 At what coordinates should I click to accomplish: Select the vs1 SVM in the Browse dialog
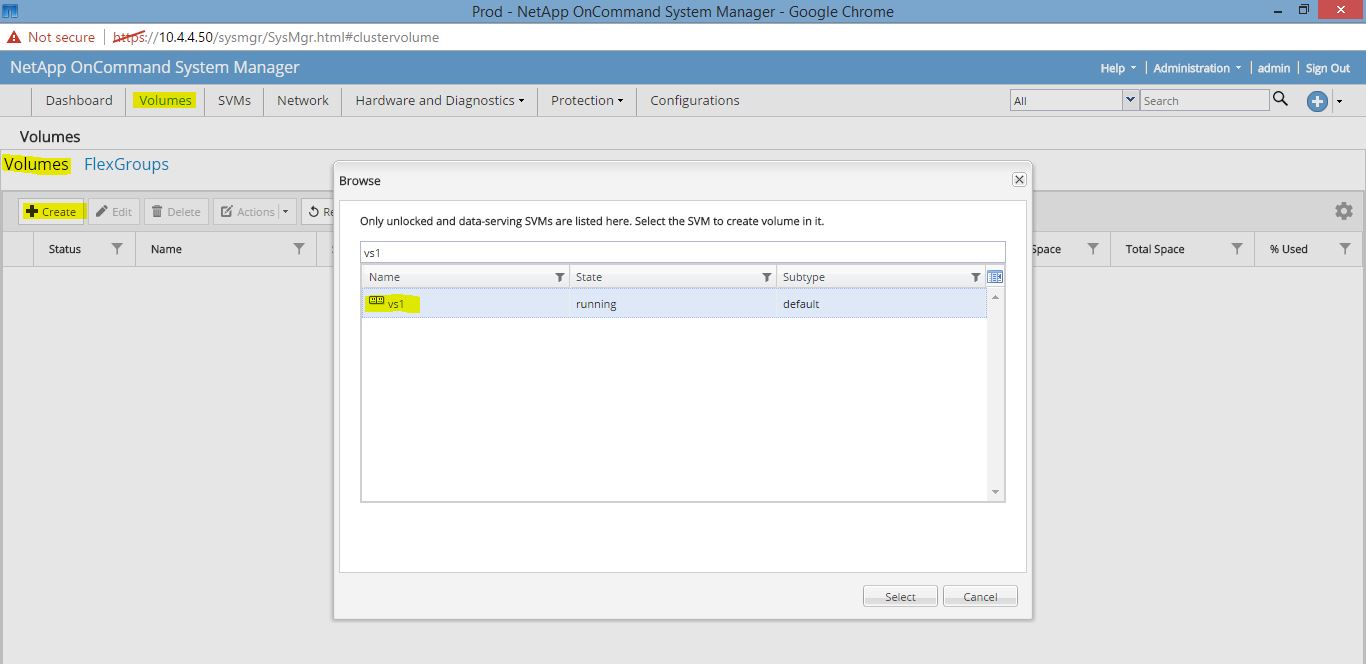coord(398,304)
